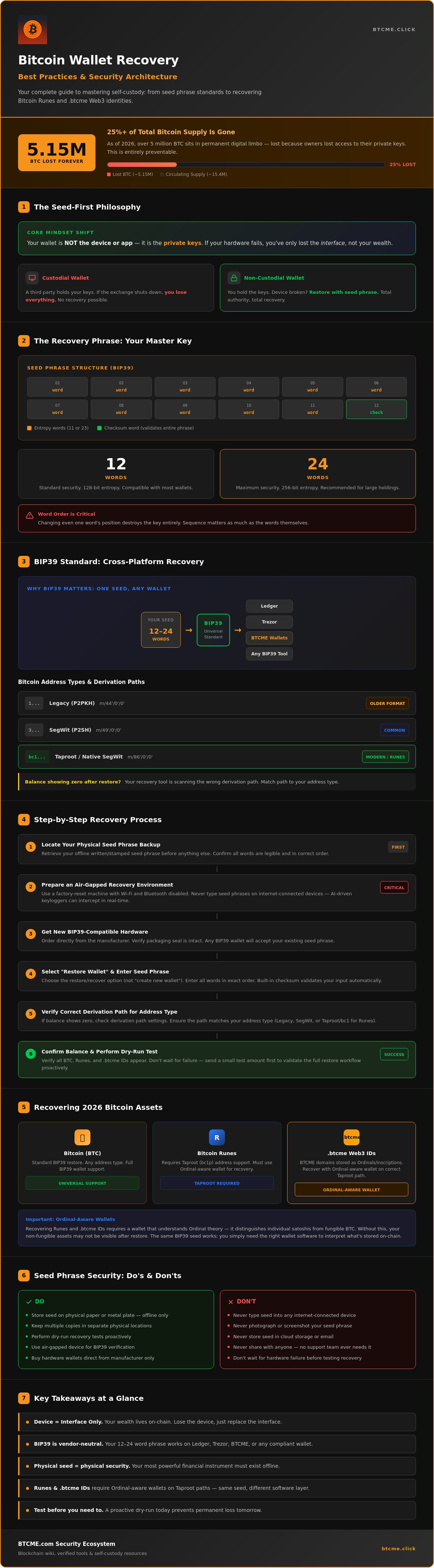Click the Bitcoin logo in the header
Screen dimensions: 434x1568
[x=32, y=29]
